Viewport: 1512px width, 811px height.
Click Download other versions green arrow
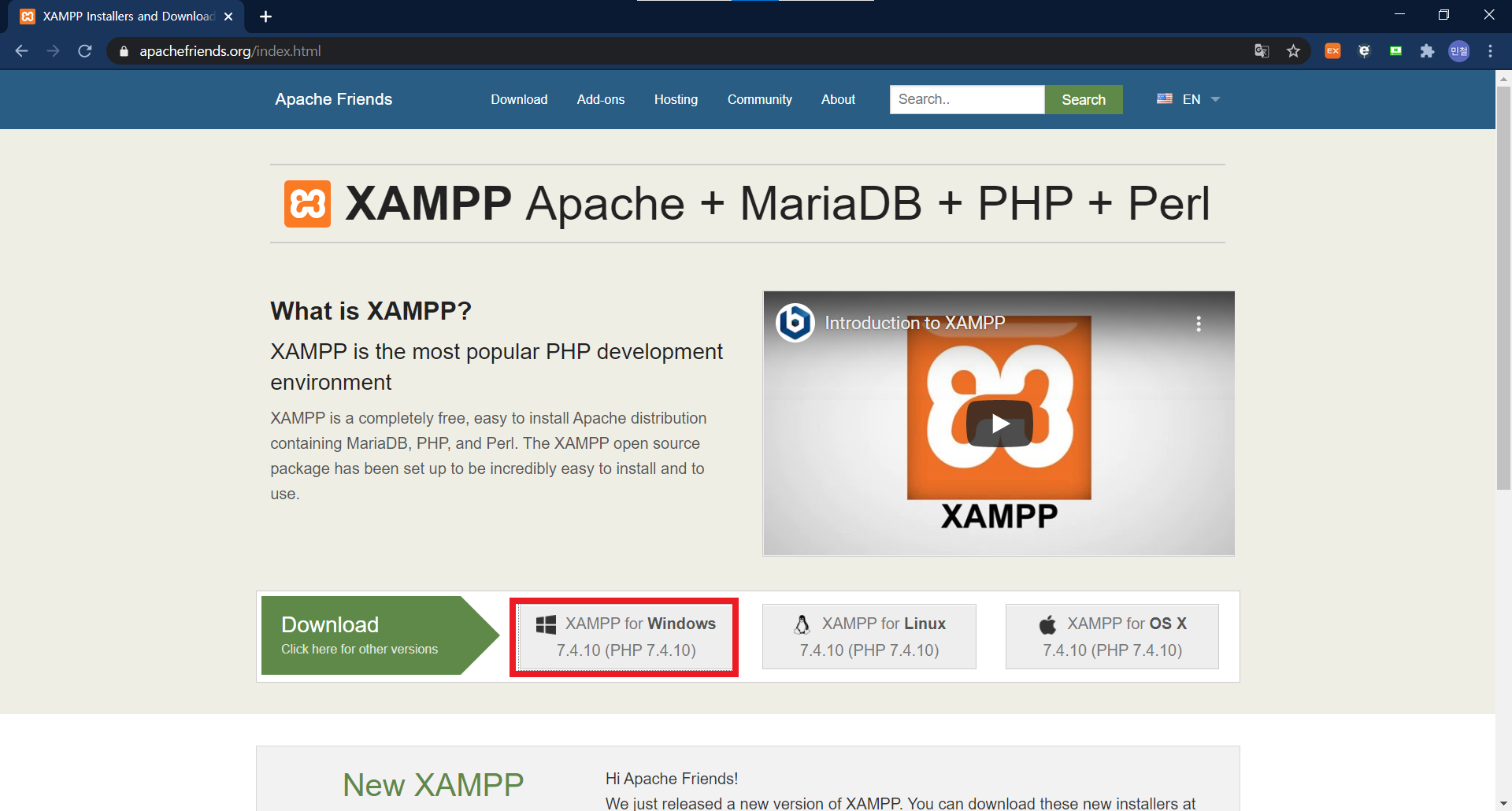[380, 635]
